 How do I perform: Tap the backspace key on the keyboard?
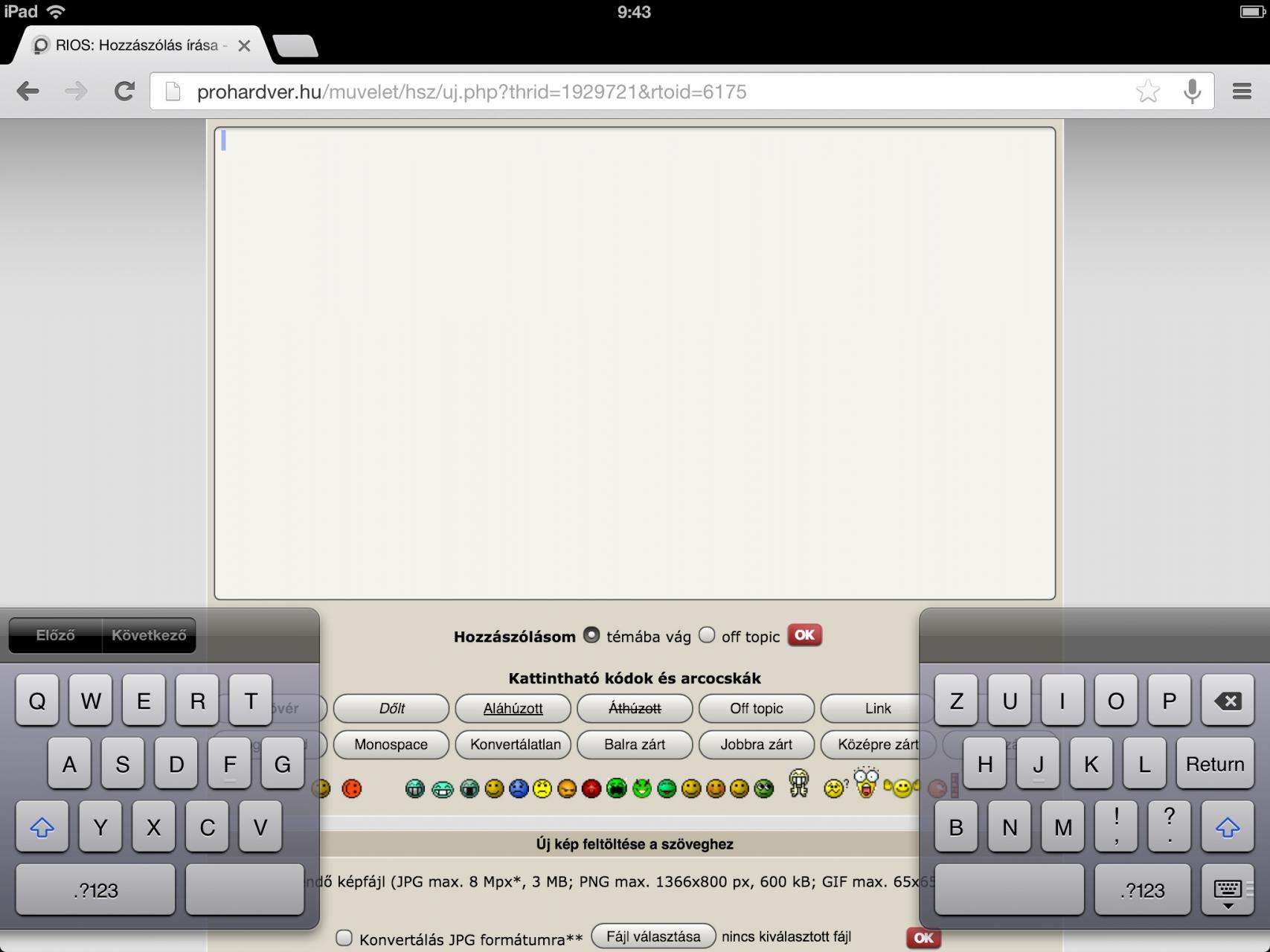point(1228,701)
